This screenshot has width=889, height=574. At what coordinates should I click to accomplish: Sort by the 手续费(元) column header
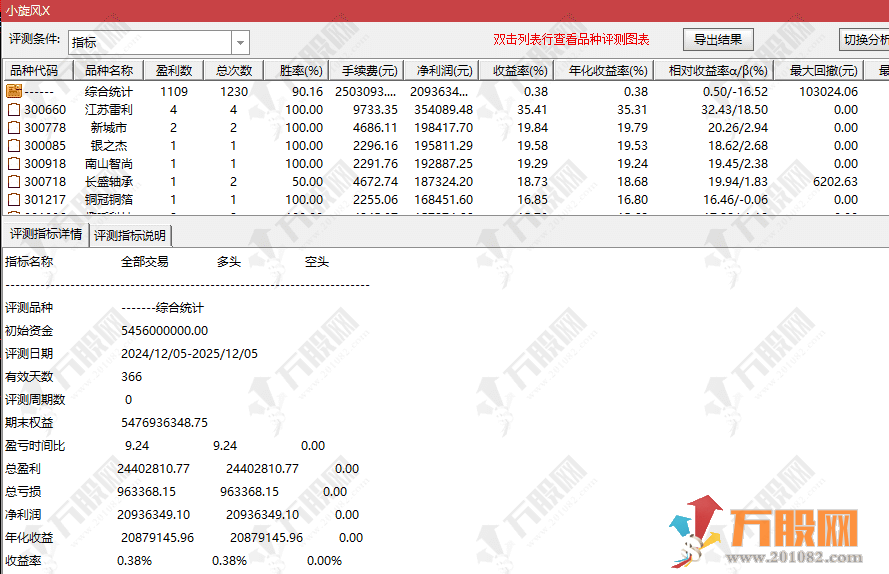pos(366,71)
